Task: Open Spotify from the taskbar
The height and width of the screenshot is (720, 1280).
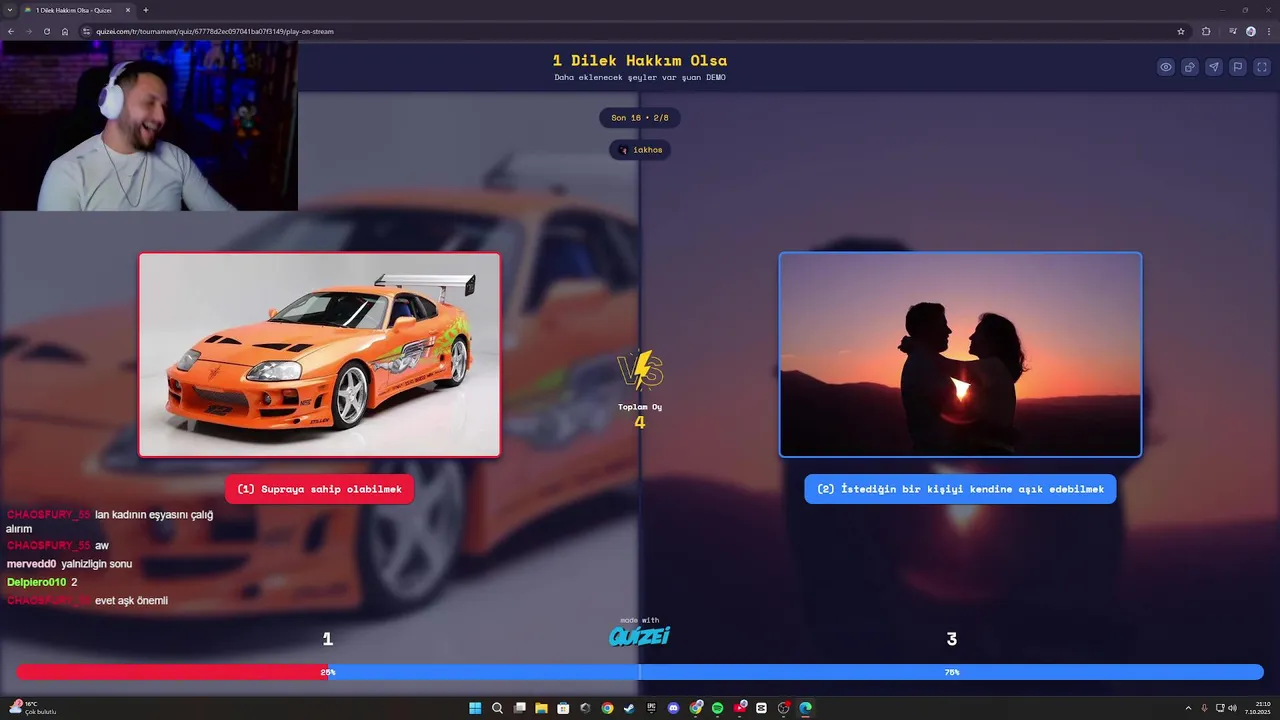Action: click(717, 708)
